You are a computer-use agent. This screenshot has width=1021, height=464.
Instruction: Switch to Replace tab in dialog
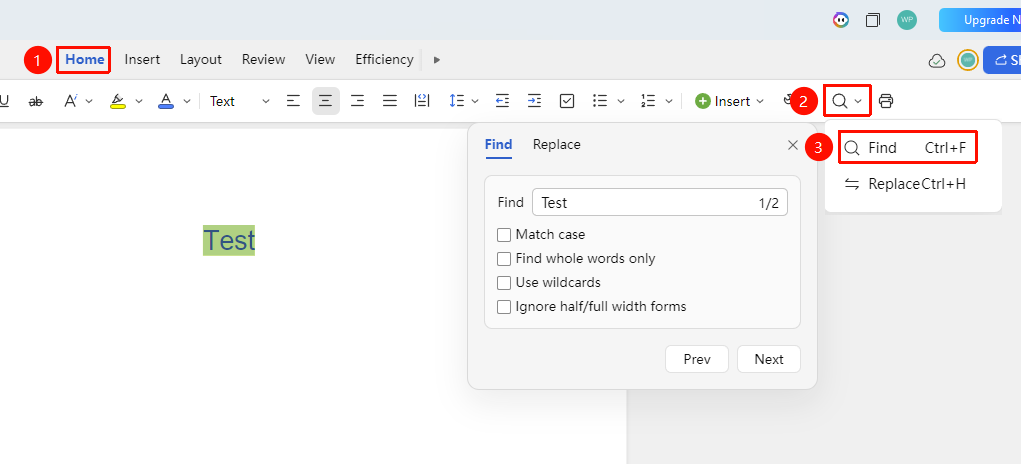point(557,144)
